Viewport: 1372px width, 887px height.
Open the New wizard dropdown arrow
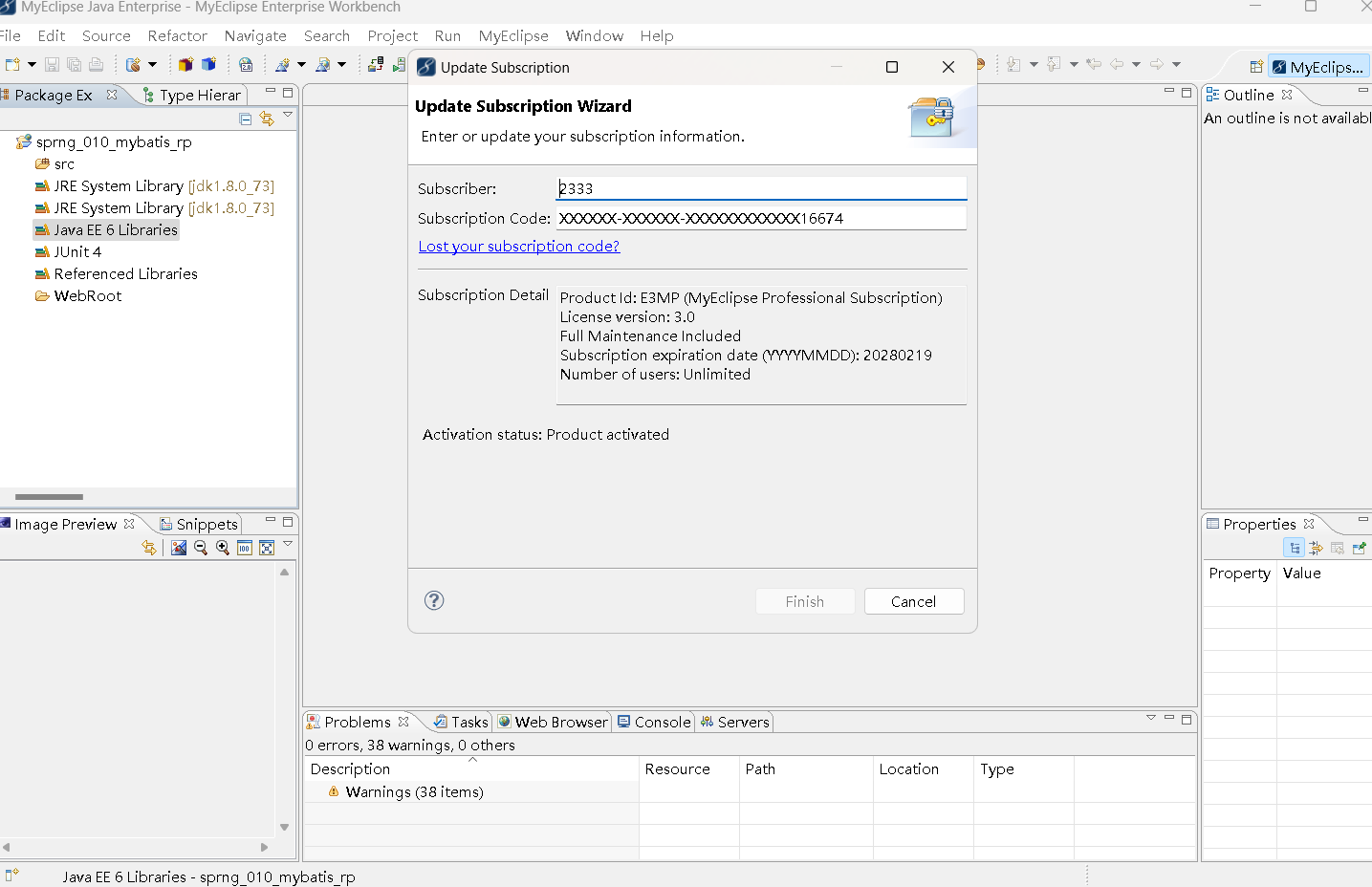click(32, 64)
